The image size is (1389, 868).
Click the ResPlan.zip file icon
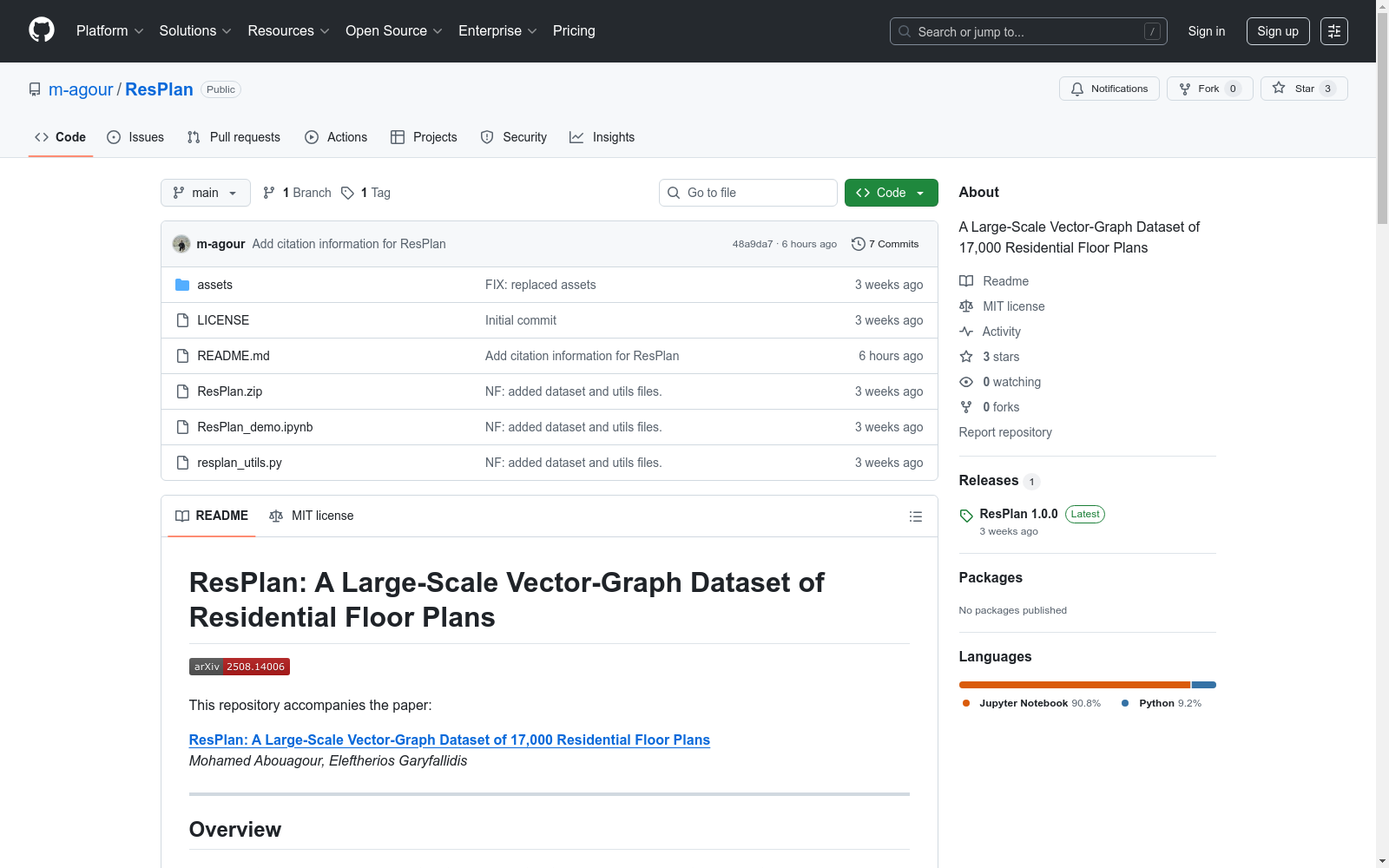[182, 391]
